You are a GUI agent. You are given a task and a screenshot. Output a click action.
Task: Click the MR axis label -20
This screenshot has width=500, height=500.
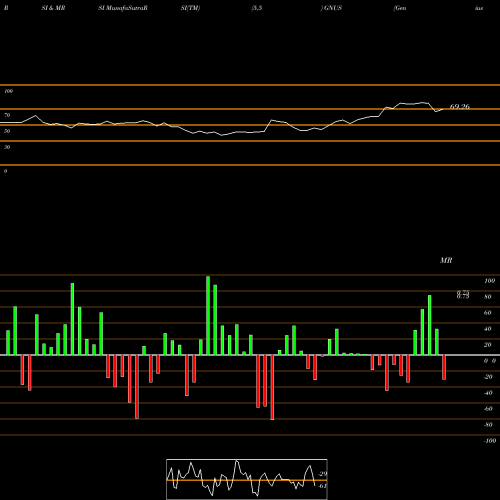tap(488, 377)
